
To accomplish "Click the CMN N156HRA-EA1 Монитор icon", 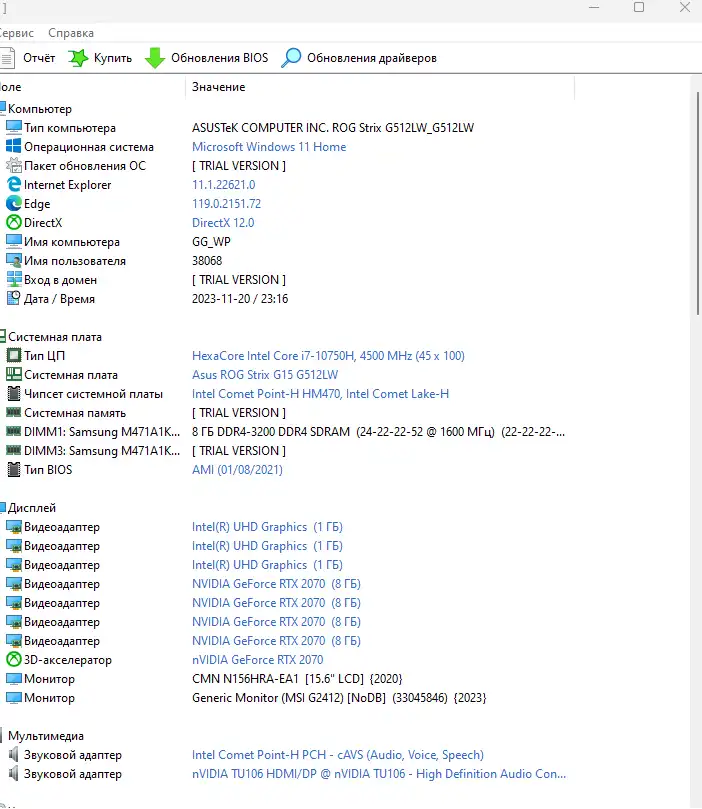I will 13,678.
